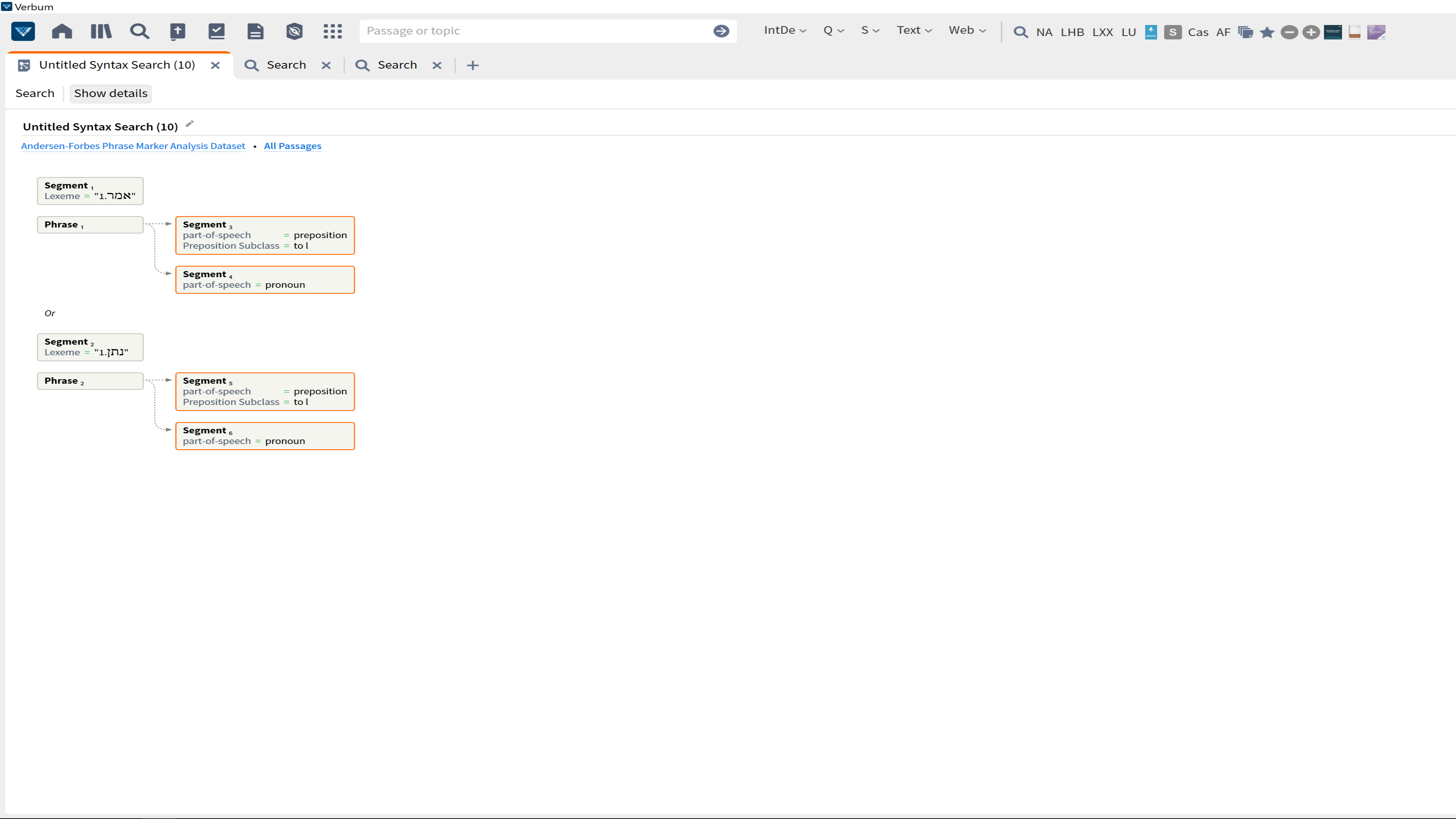Select the Segment 3 preposition node
Viewport: 1456px width, 819px height.
tap(265, 235)
